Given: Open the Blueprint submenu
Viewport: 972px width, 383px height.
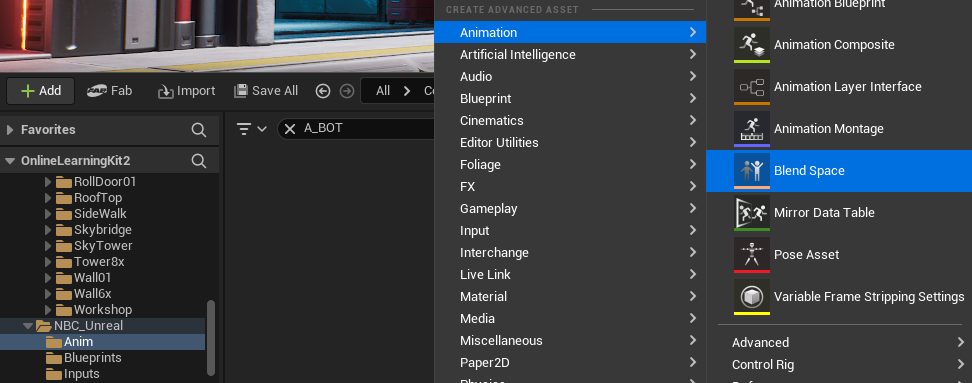Looking at the screenshot, I should tap(570, 99).
